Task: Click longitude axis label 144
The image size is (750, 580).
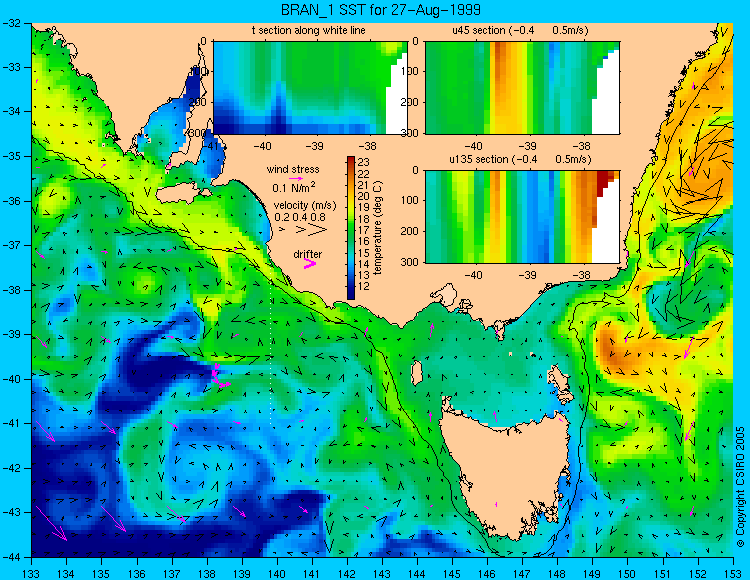Action: coord(417,574)
